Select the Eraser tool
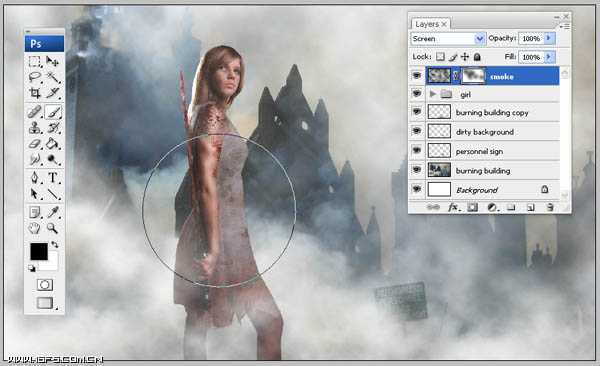This screenshot has height=366, width=600. (x=35, y=144)
